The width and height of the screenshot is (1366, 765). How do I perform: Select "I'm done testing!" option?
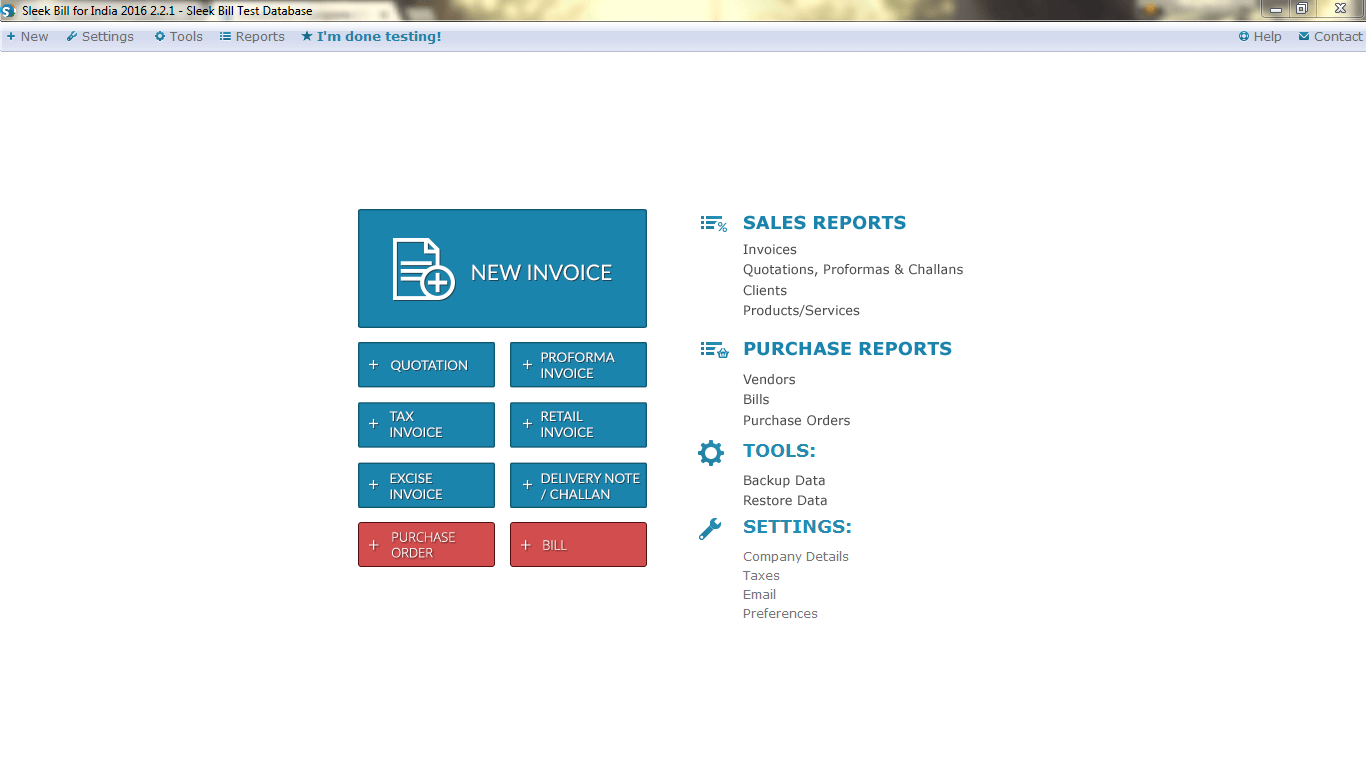pyautogui.click(x=371, y=36)
